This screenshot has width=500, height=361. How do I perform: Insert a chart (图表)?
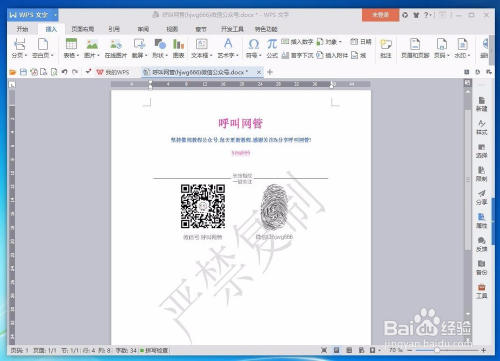(x=179, y=48)
